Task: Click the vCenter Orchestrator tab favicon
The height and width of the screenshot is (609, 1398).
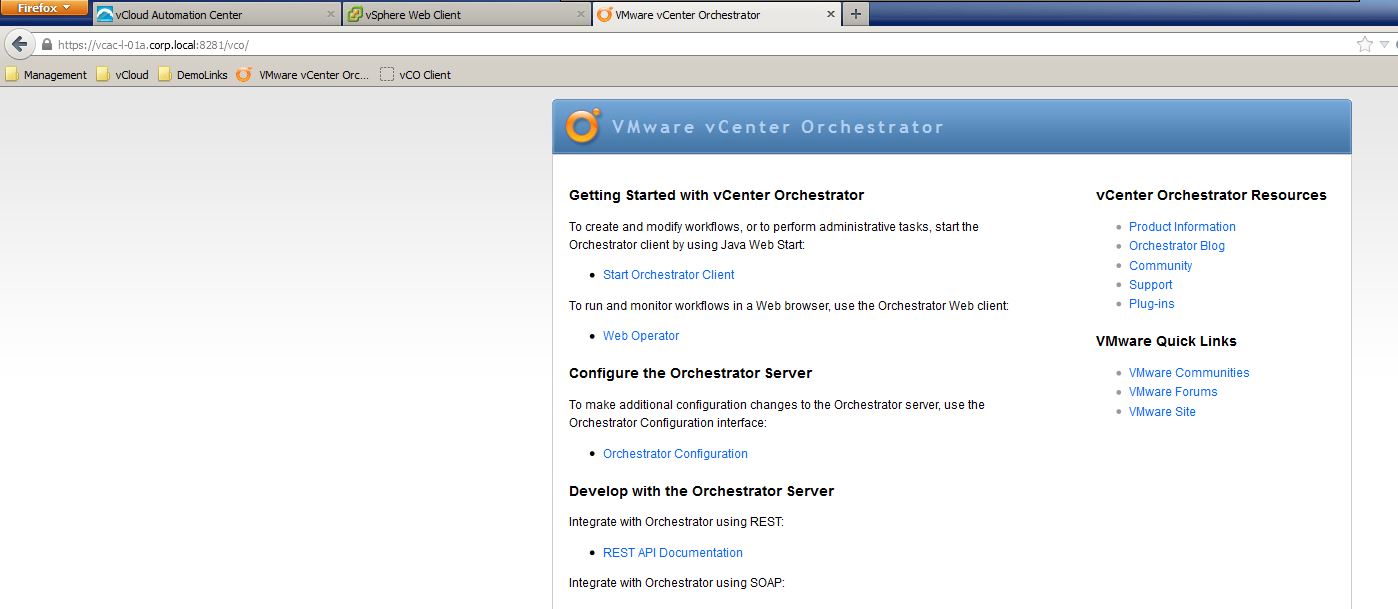Action: (x=604, y=15)
